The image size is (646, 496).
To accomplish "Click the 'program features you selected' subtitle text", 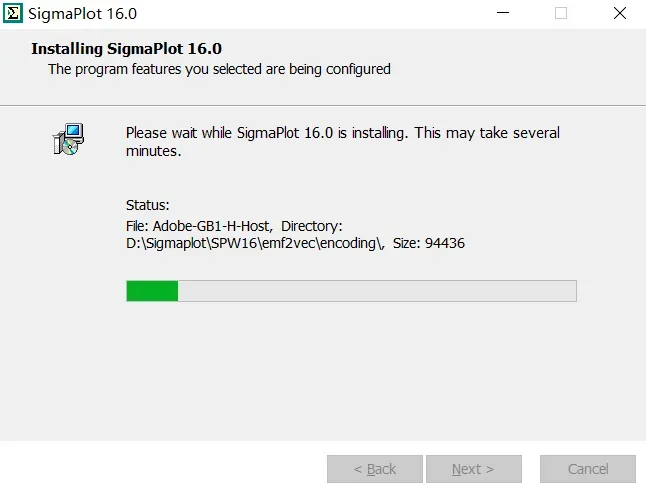I will point(169,69).
